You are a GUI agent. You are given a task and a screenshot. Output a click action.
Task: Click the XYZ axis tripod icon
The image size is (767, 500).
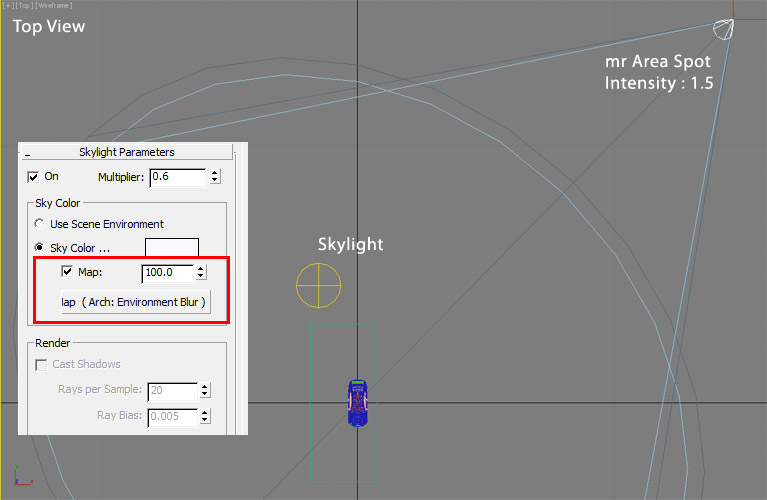point(23,476)
